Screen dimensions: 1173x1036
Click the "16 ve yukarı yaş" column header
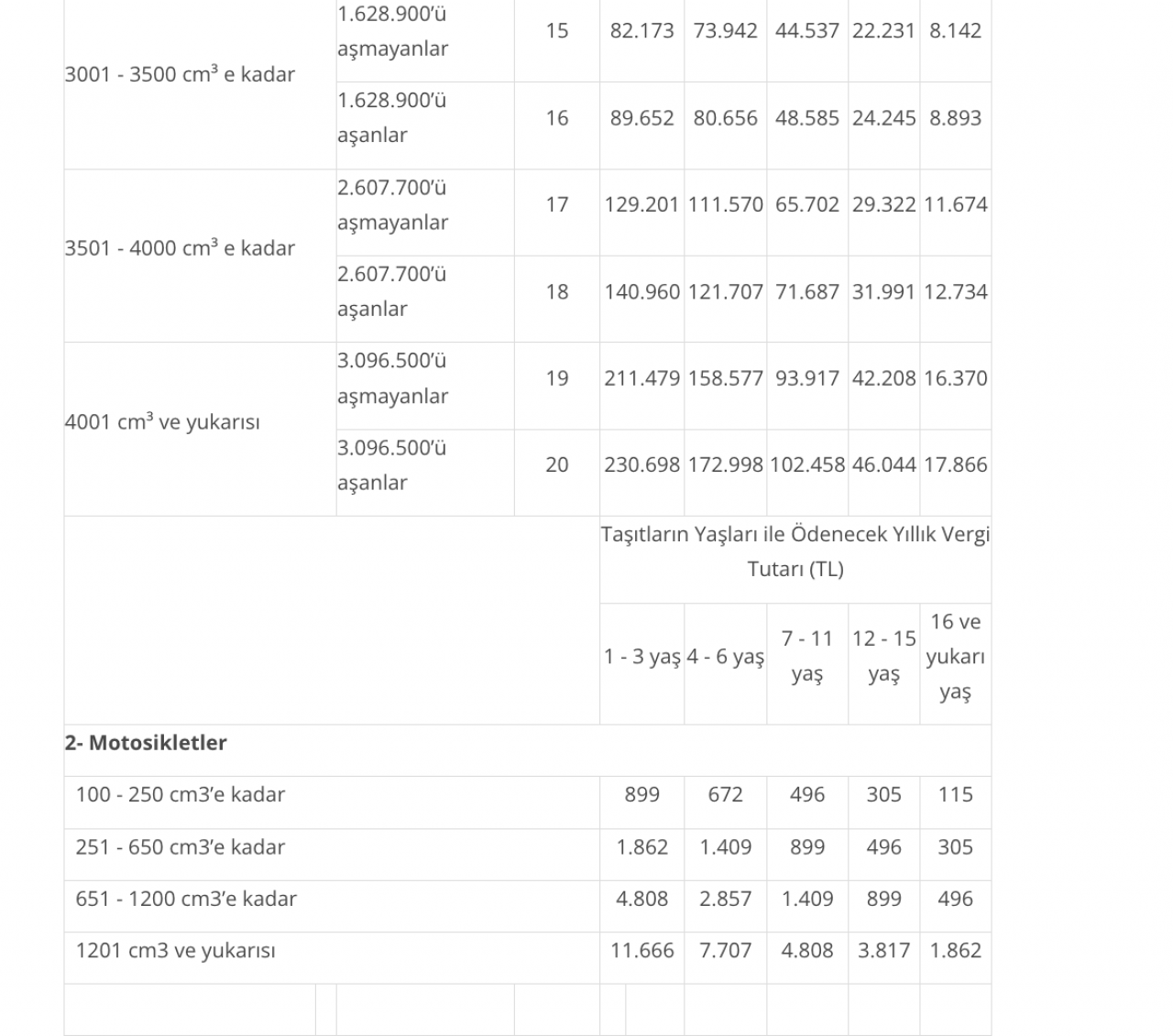[955, 657]
